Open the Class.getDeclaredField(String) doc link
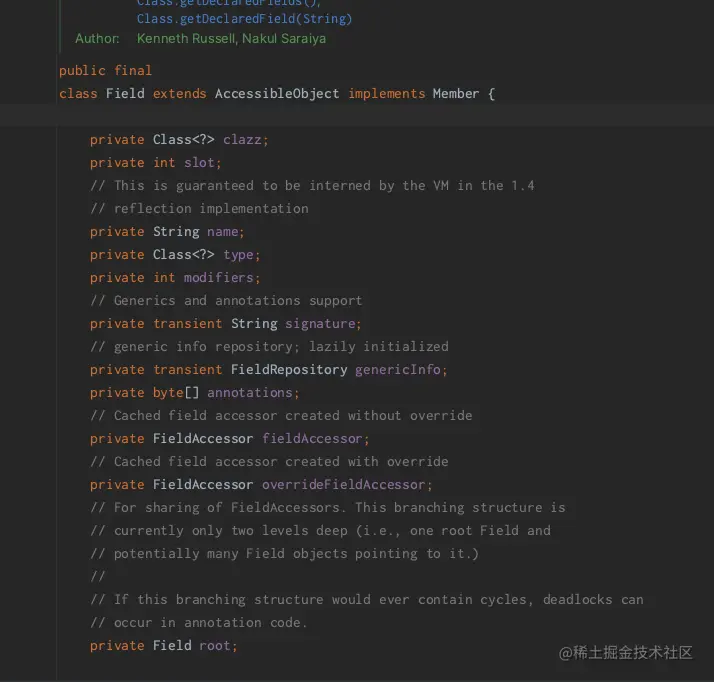The height and width of the screenshot is (682, 714). pyautogui.click(x=244, y=18)
